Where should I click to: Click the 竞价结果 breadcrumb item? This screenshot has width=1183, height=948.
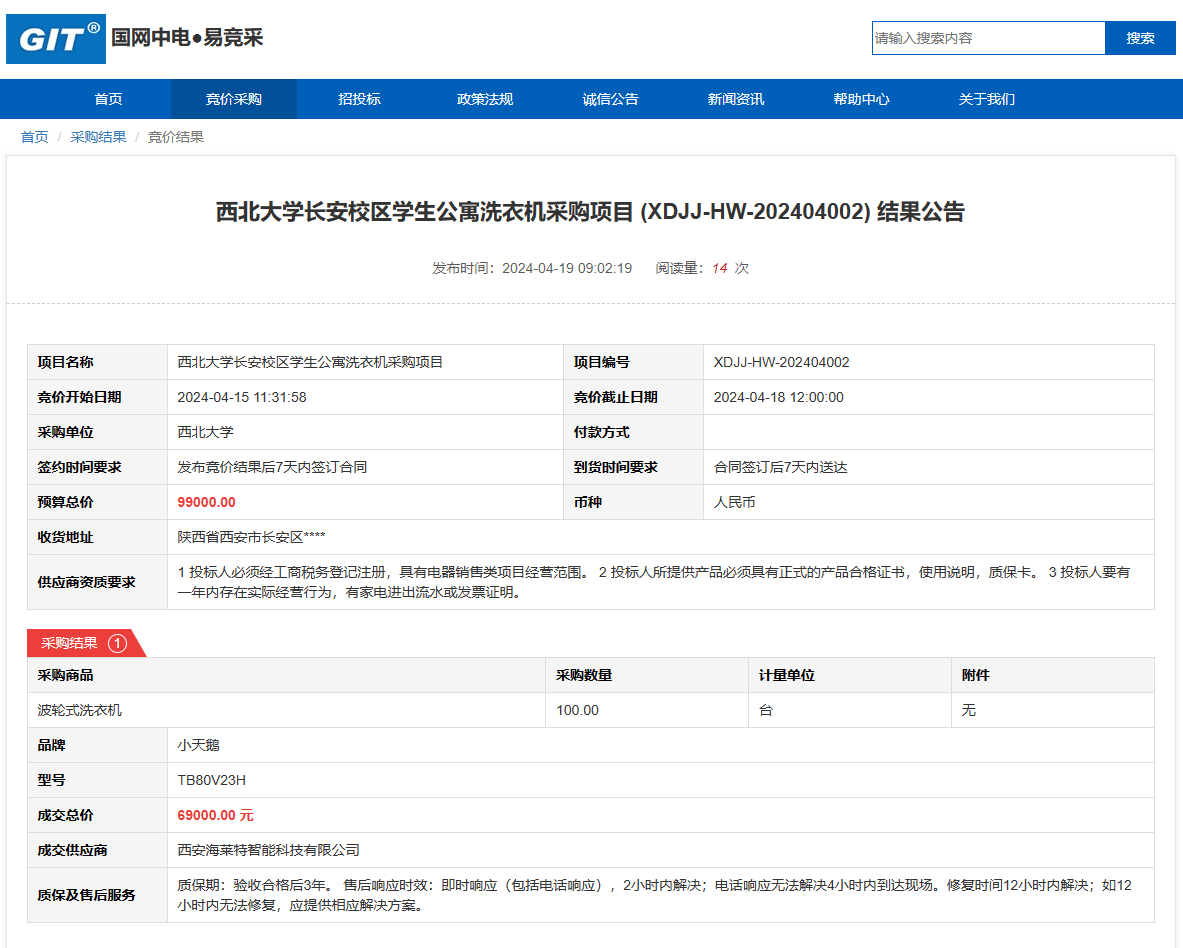point(176,137)
